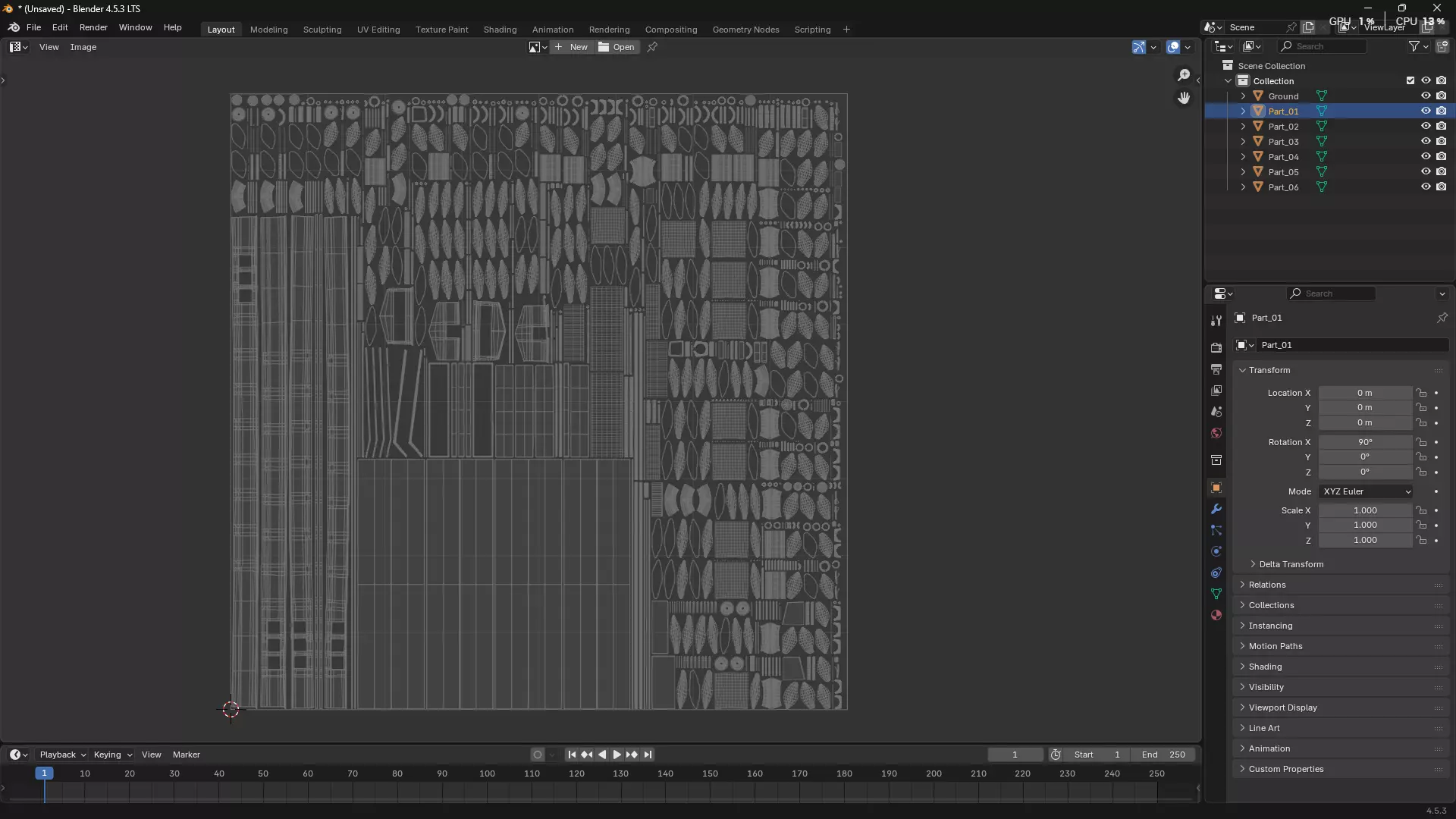Expand the Relations panel
This screenshot has height=819, width=1456.
[x=1267, y=585]
